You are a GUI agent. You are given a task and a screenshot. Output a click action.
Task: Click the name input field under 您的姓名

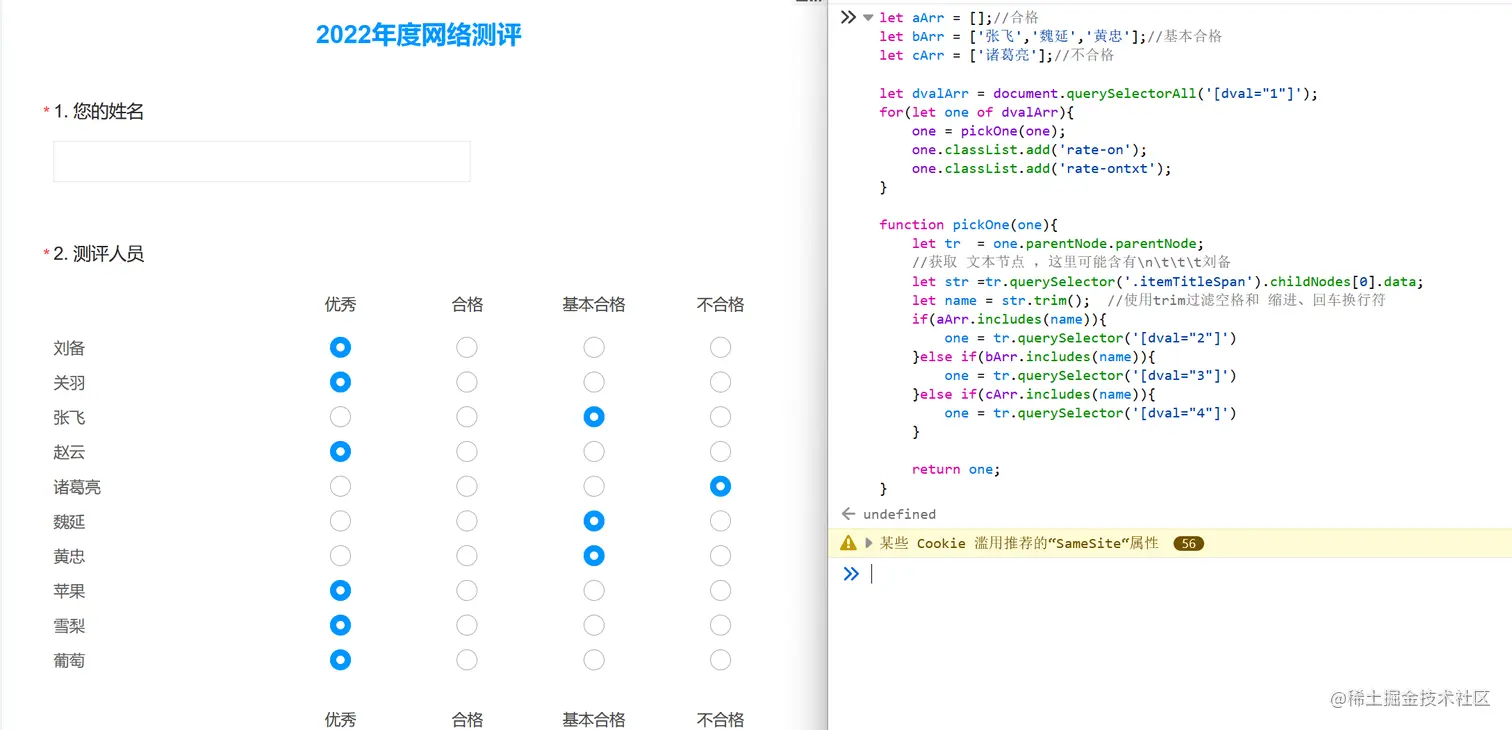click(261, 161)
